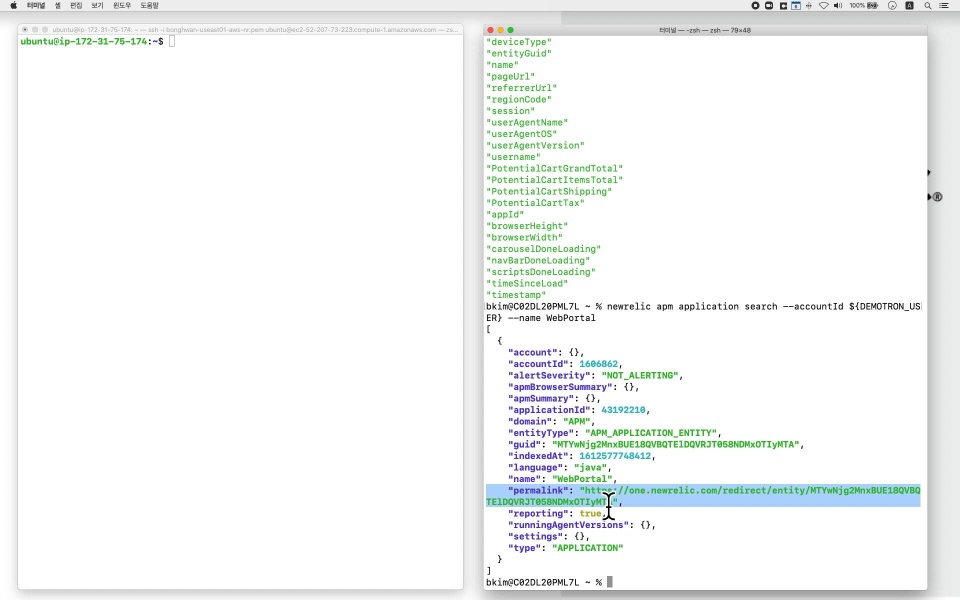Click the "appId" line

pyautogui.click(x=505, y=214)
